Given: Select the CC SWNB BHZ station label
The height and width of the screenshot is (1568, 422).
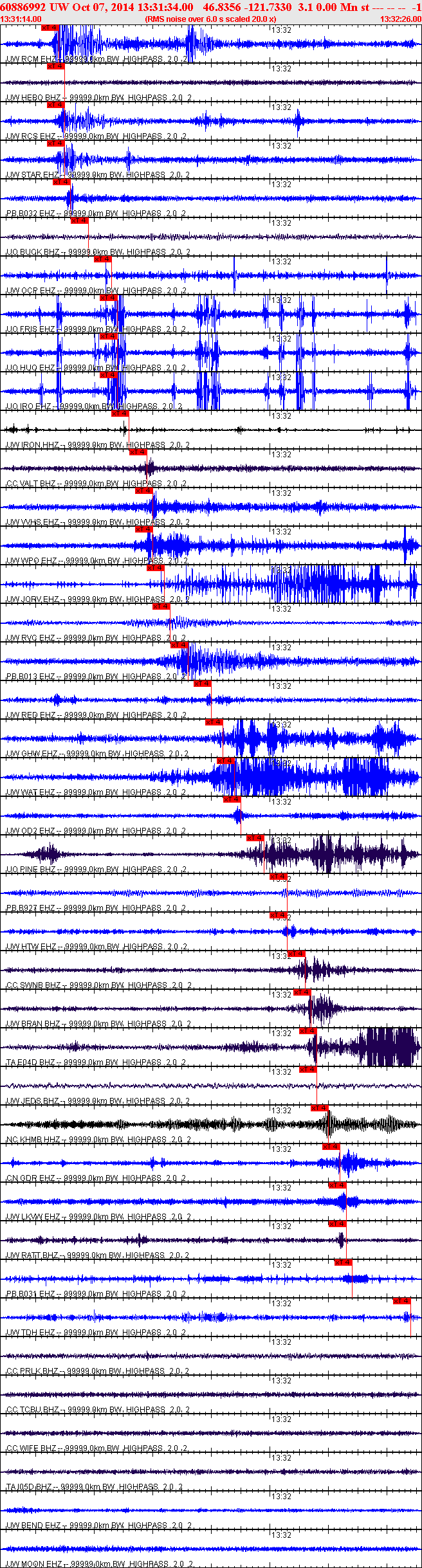Looking at the screenshot, I should [33, 985].
